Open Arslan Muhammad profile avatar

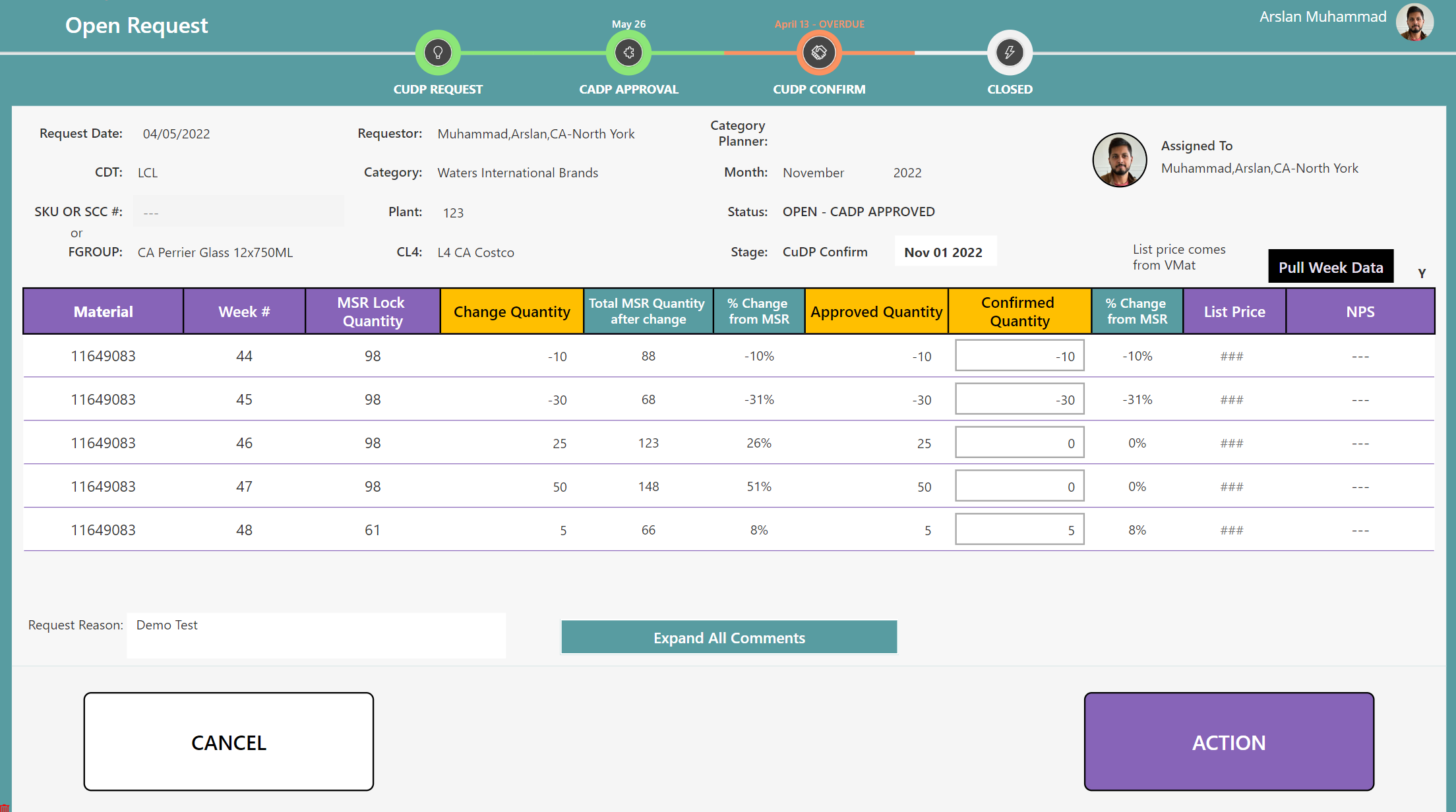pyautogui.click(x=1414, y=22)
